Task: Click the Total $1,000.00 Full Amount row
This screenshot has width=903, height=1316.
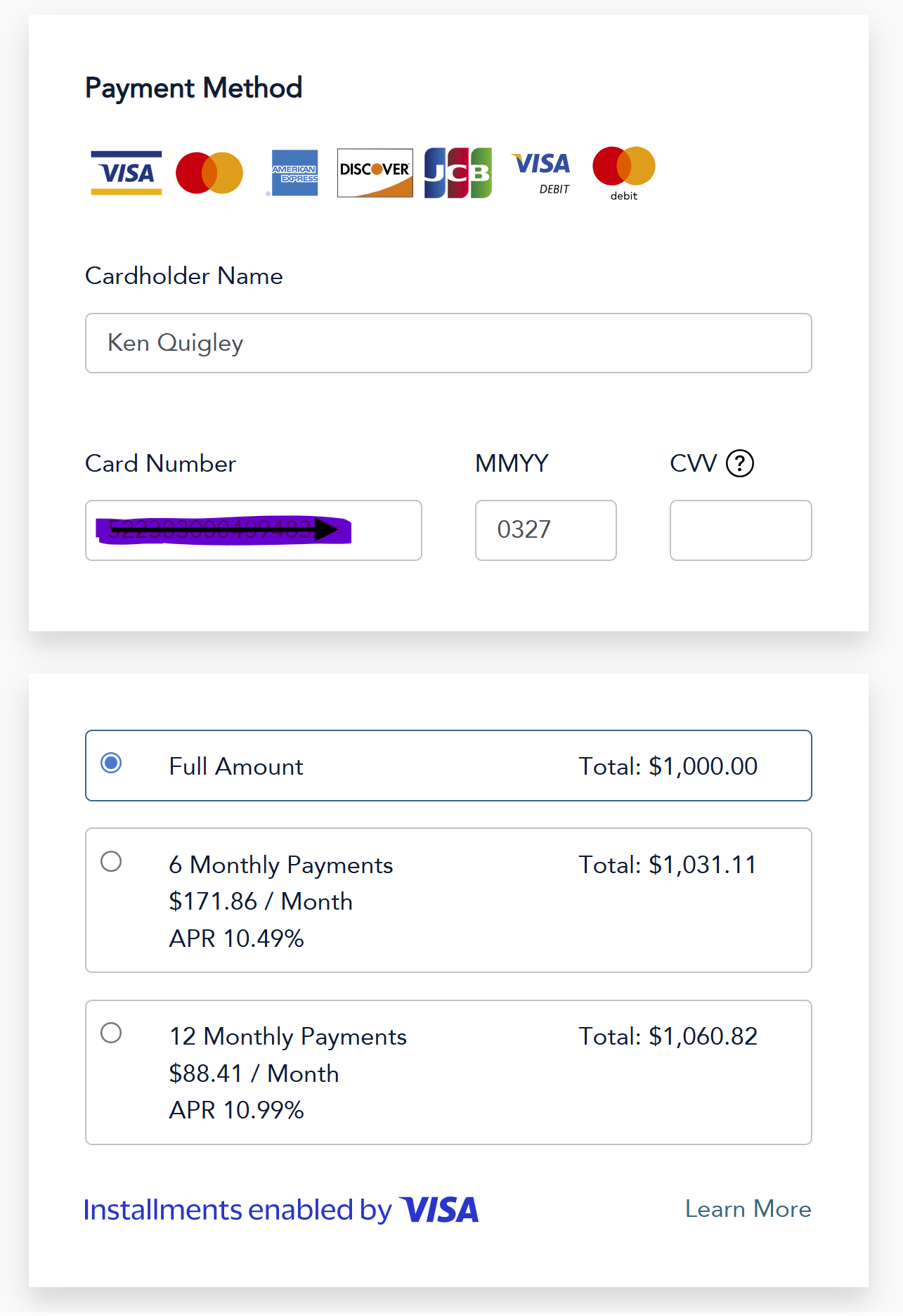Action: point(448,766)
